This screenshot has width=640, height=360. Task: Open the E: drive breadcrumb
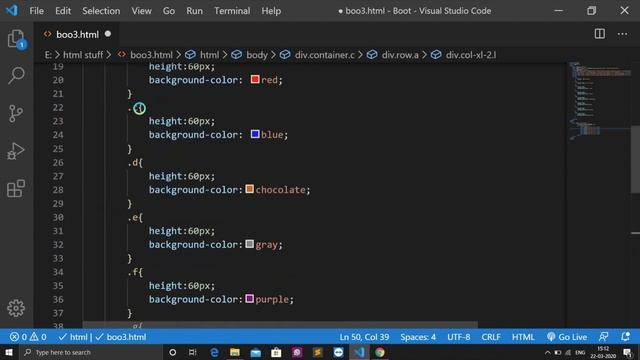click(x=48, y=55)
